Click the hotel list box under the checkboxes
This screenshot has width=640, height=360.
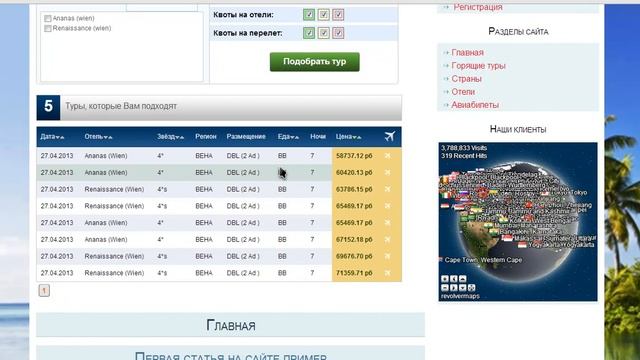click(122, 47)
